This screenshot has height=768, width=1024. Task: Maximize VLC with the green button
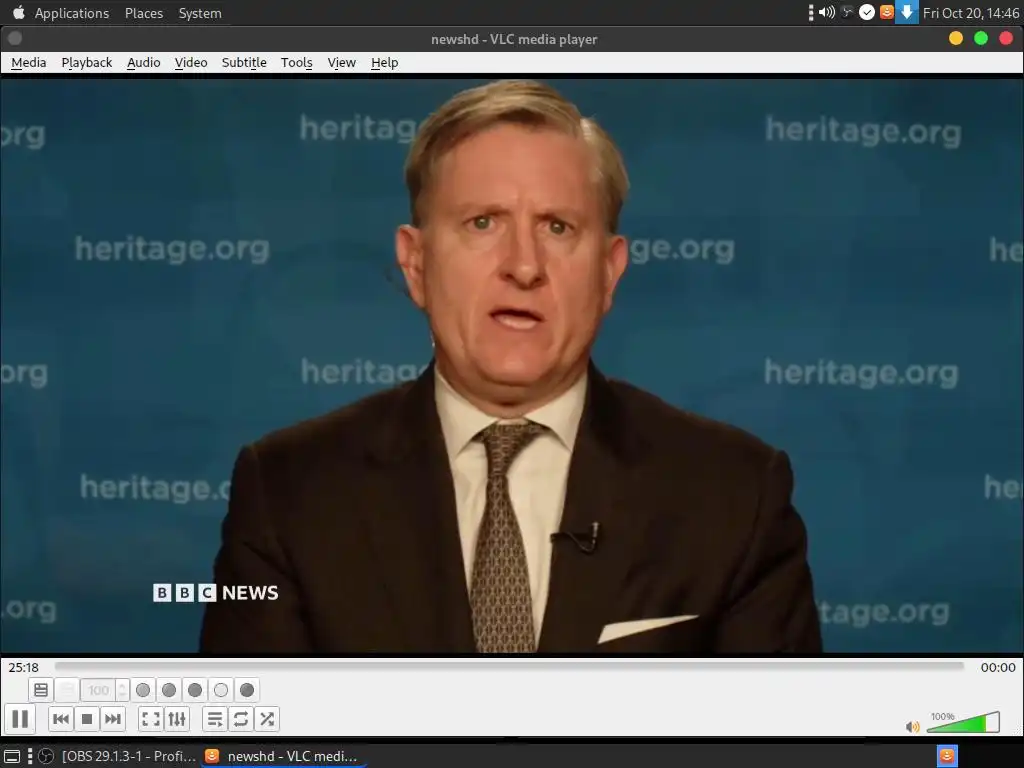tap(981, 39)
